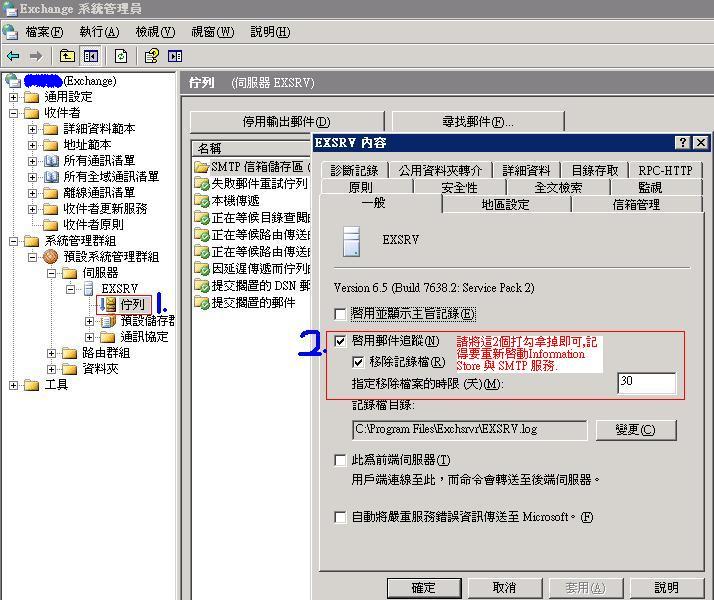Click the Back arrow toolbar icon

13,57
